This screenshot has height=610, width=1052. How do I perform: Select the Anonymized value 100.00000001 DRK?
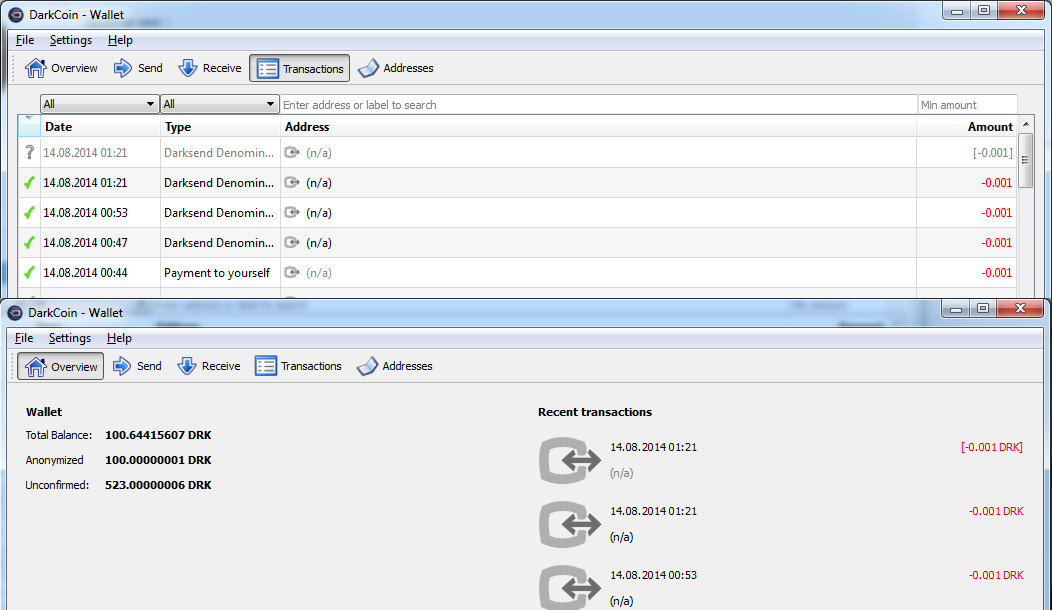click(x=158, y=460)
